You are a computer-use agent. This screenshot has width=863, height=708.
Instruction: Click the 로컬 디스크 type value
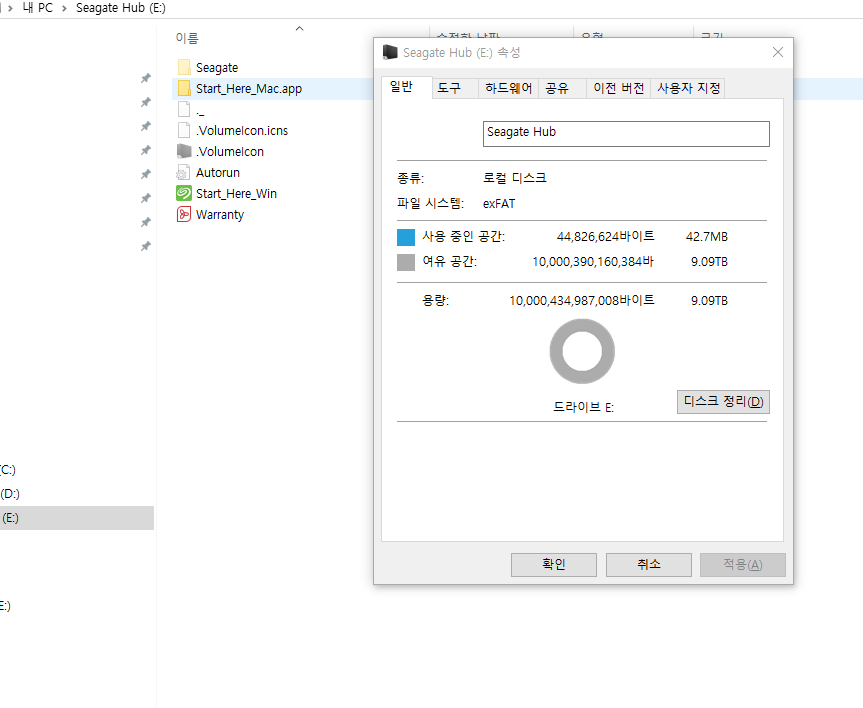[515, 178]
